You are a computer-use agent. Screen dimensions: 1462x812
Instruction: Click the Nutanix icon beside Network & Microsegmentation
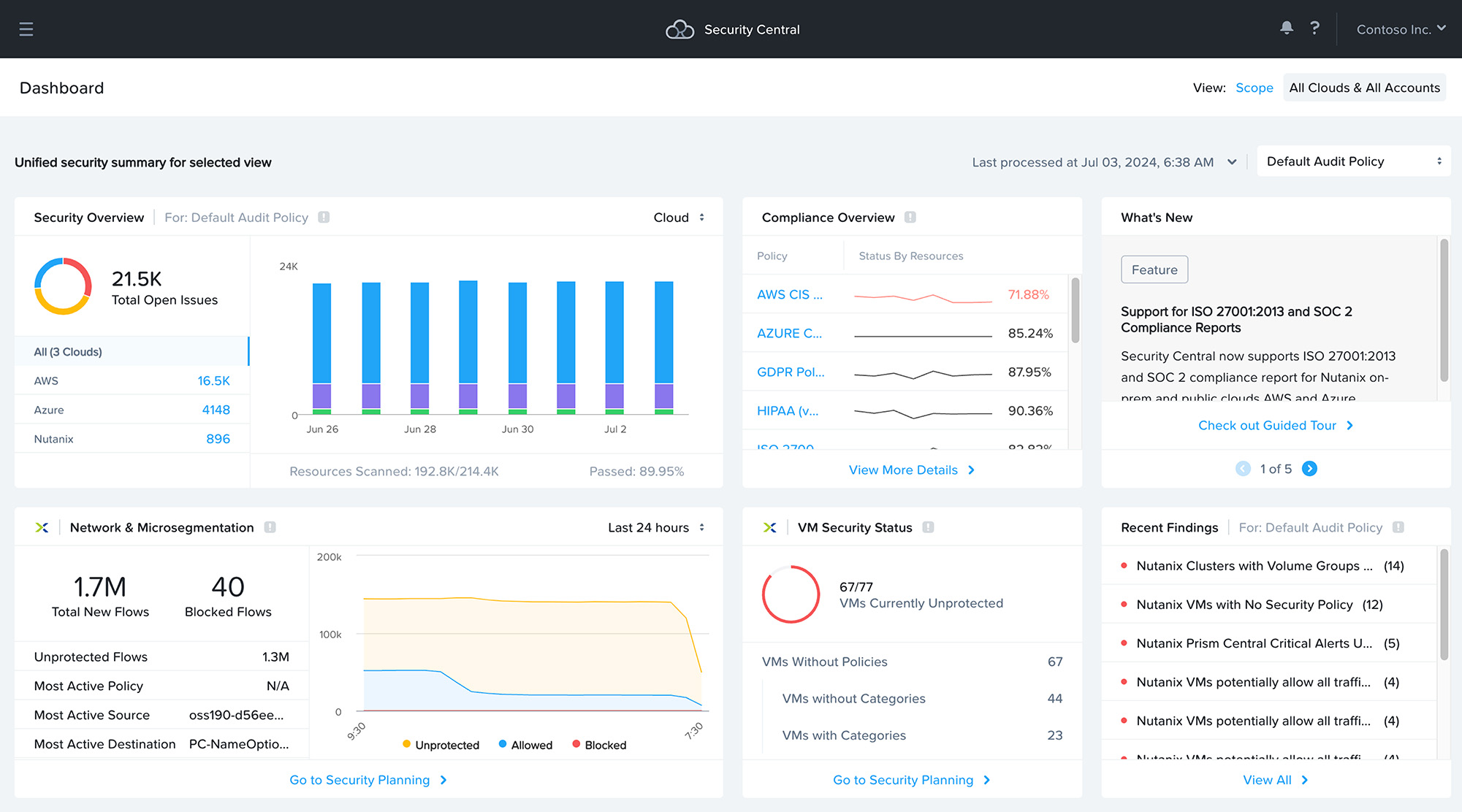(44, 527)
